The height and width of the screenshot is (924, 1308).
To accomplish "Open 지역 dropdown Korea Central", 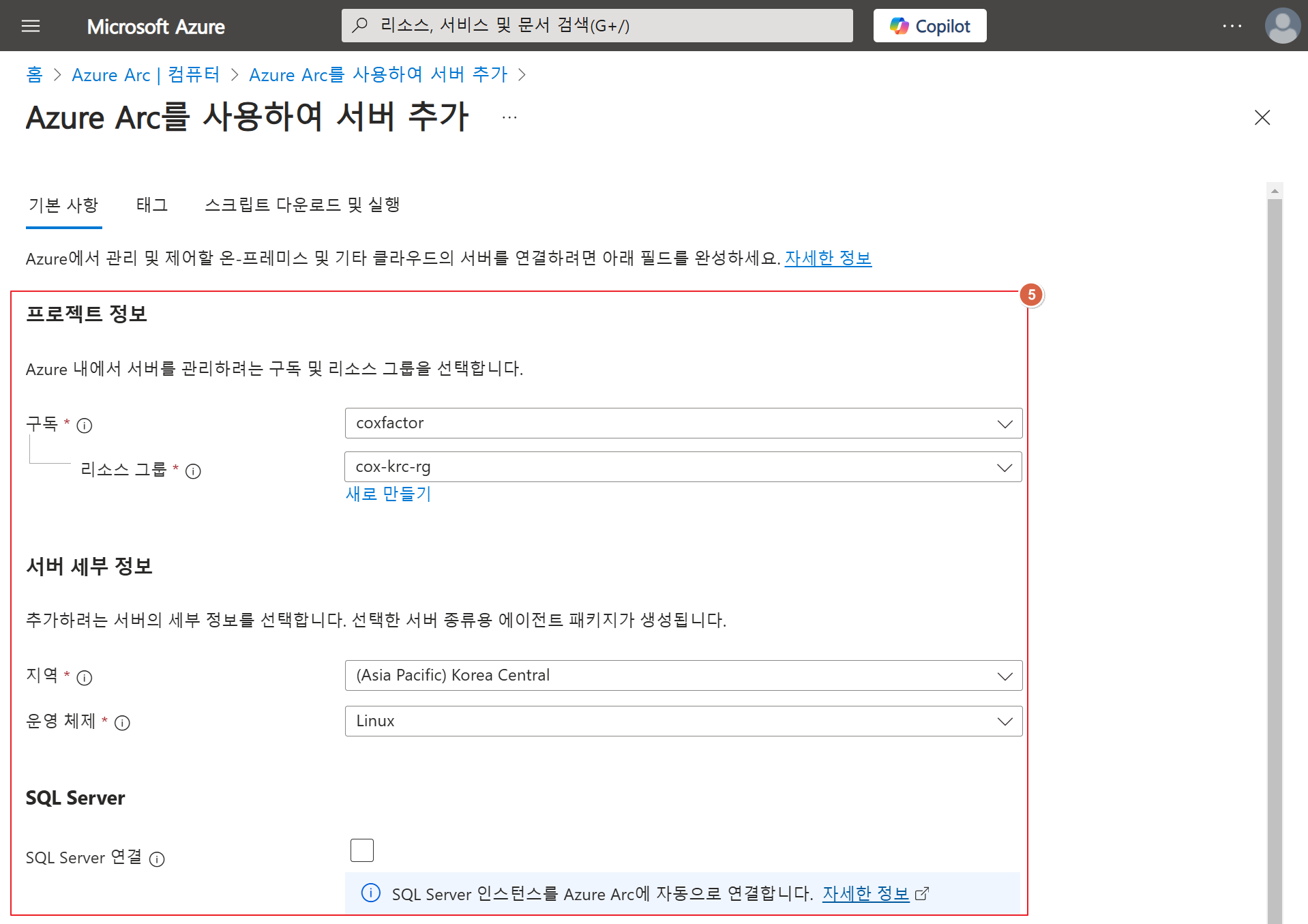I will pyautogui.click(x=683, y=676).
